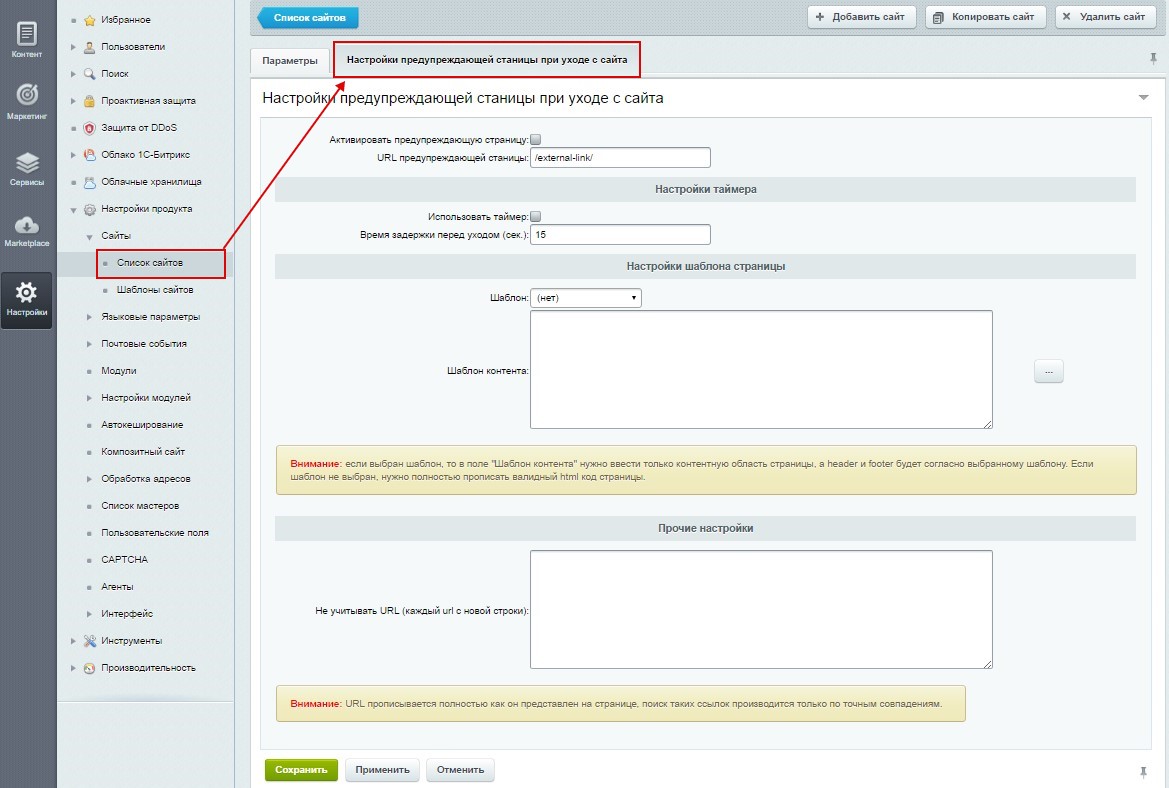This screenshot has height=788, width=1169.
Task: Click the Пользователи person icon
Action: (89, 47)
